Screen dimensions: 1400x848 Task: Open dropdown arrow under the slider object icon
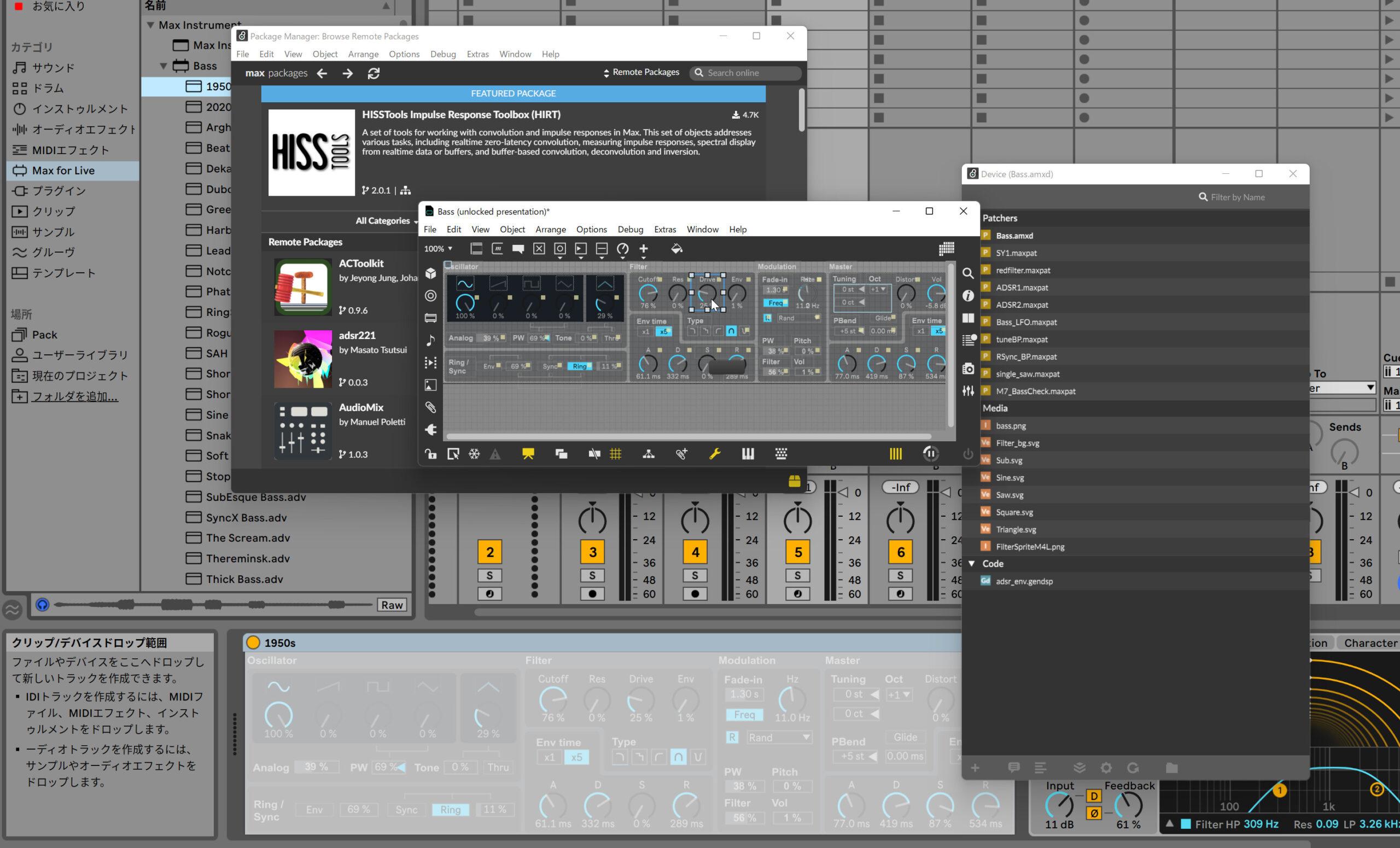pos(602,258)
